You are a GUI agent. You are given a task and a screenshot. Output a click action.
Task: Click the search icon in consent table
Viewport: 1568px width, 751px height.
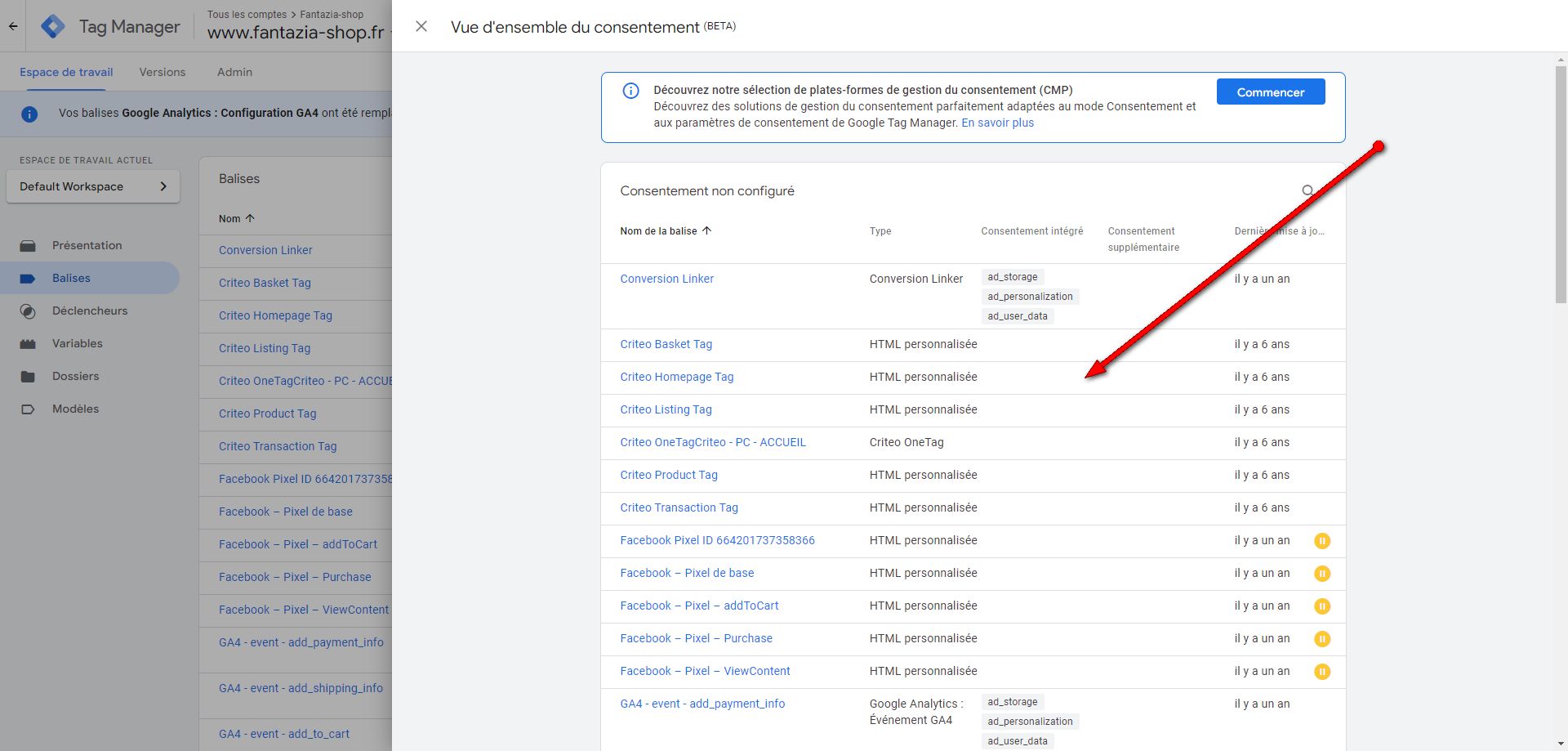tap(1307, 191)
